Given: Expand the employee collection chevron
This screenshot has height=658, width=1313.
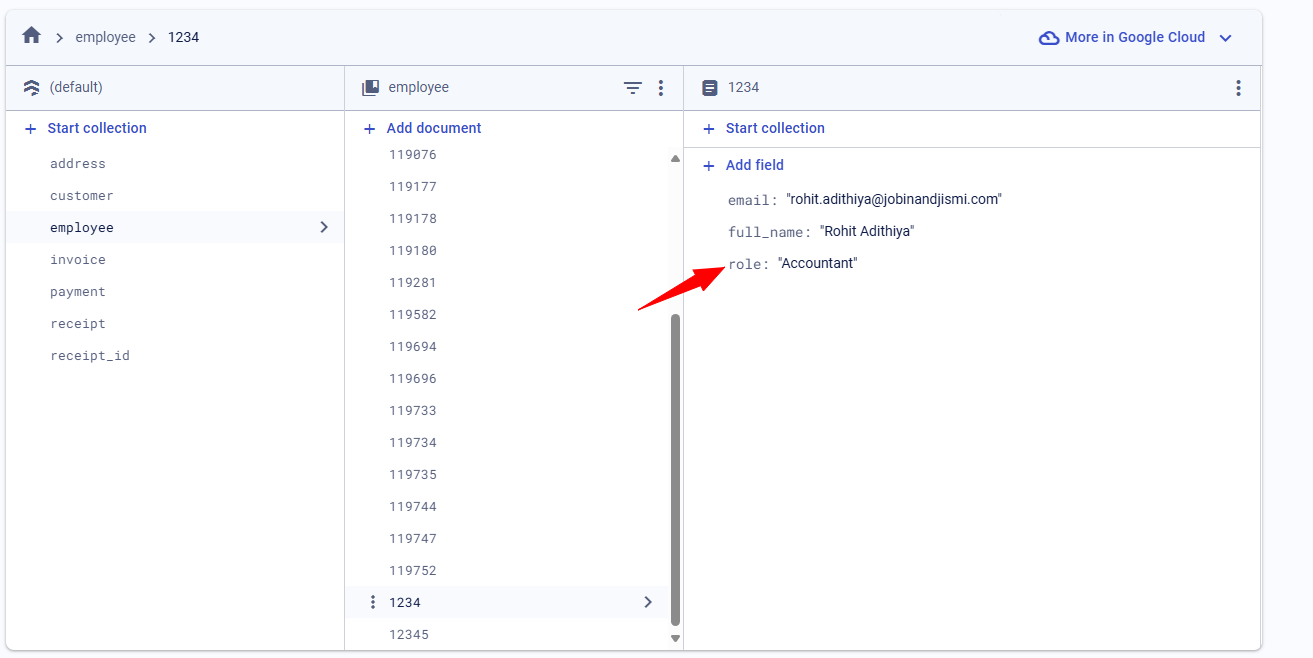Looking at the screenshot, I should 323,227.
